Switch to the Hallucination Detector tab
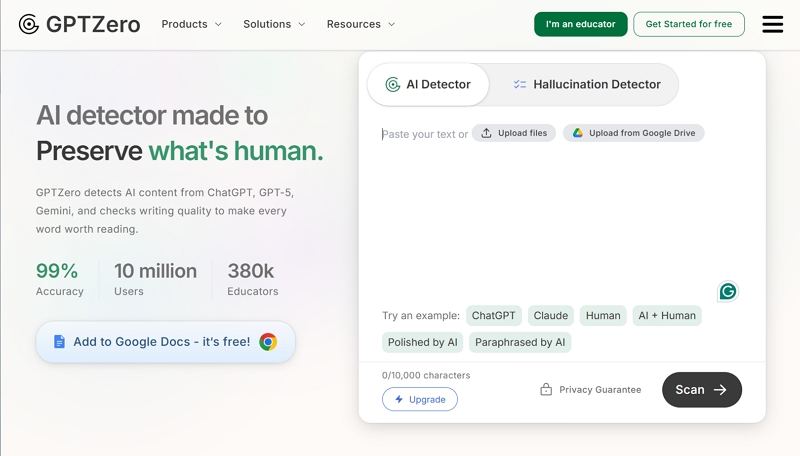The width and height of the screenshot is (800, 456). (586, 85)
